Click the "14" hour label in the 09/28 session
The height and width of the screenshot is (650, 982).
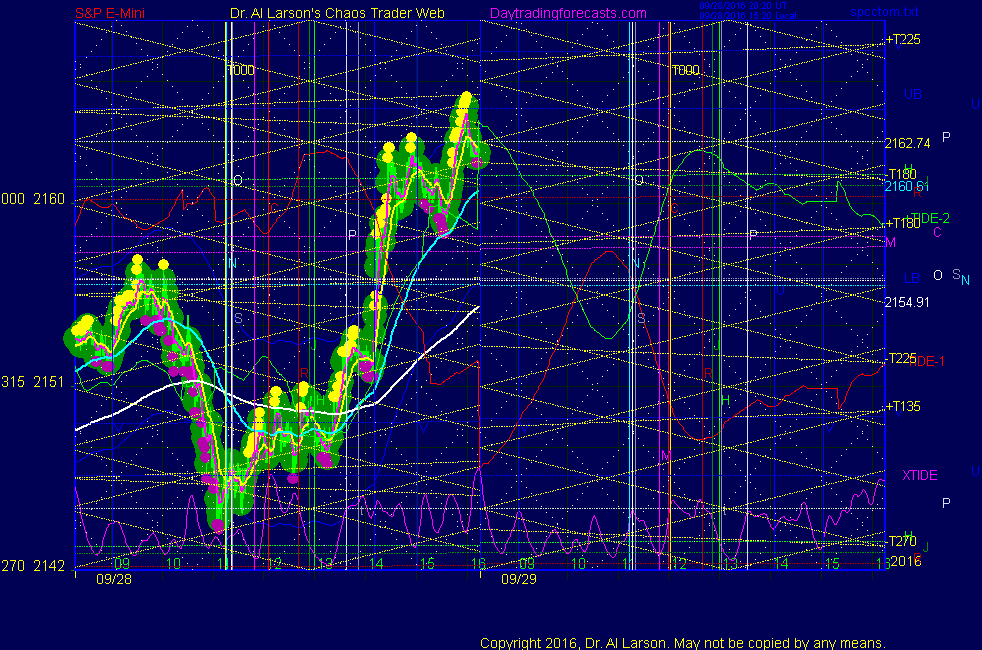376,564
